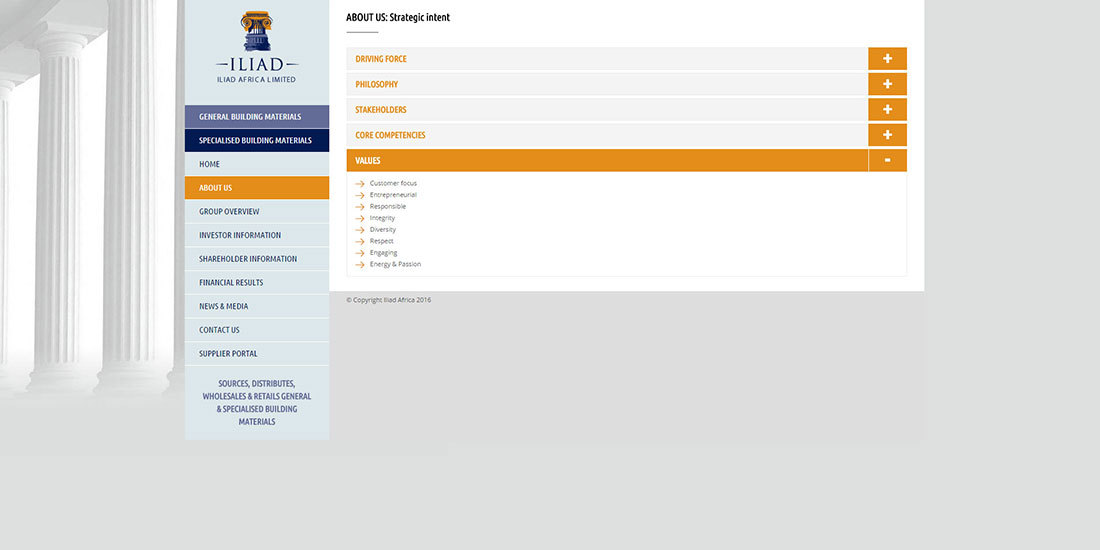Open the Supplier Portal link
The height and width of the screenshot is (550, 1100).
point(228,354)
